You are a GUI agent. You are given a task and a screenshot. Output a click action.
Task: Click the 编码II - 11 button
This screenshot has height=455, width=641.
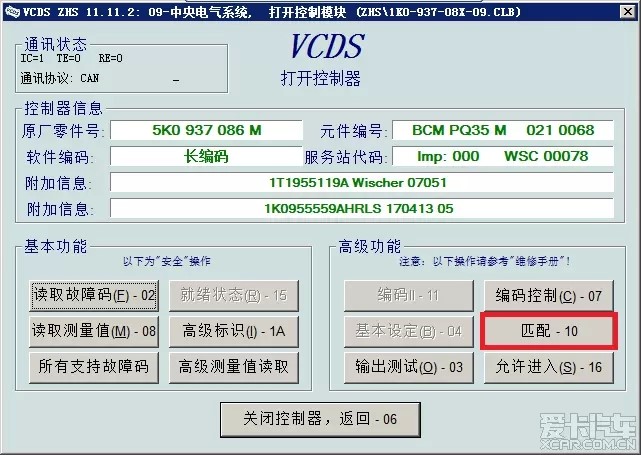pos(409,295)
